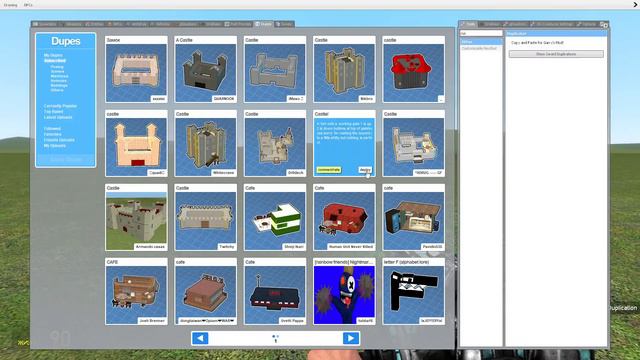Switch to the Post Process tab
This screenshot has height=360, width=640.
(238, 24)
